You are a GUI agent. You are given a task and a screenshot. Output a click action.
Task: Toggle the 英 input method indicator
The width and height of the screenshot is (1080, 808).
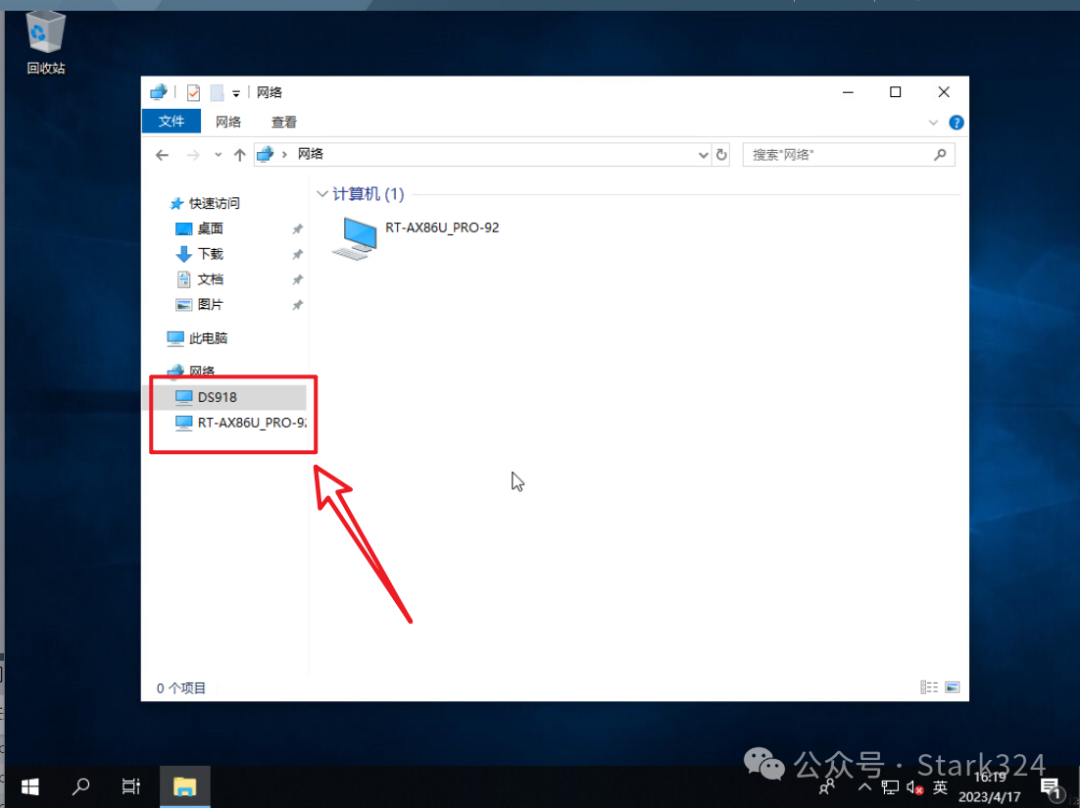(940, 787)
